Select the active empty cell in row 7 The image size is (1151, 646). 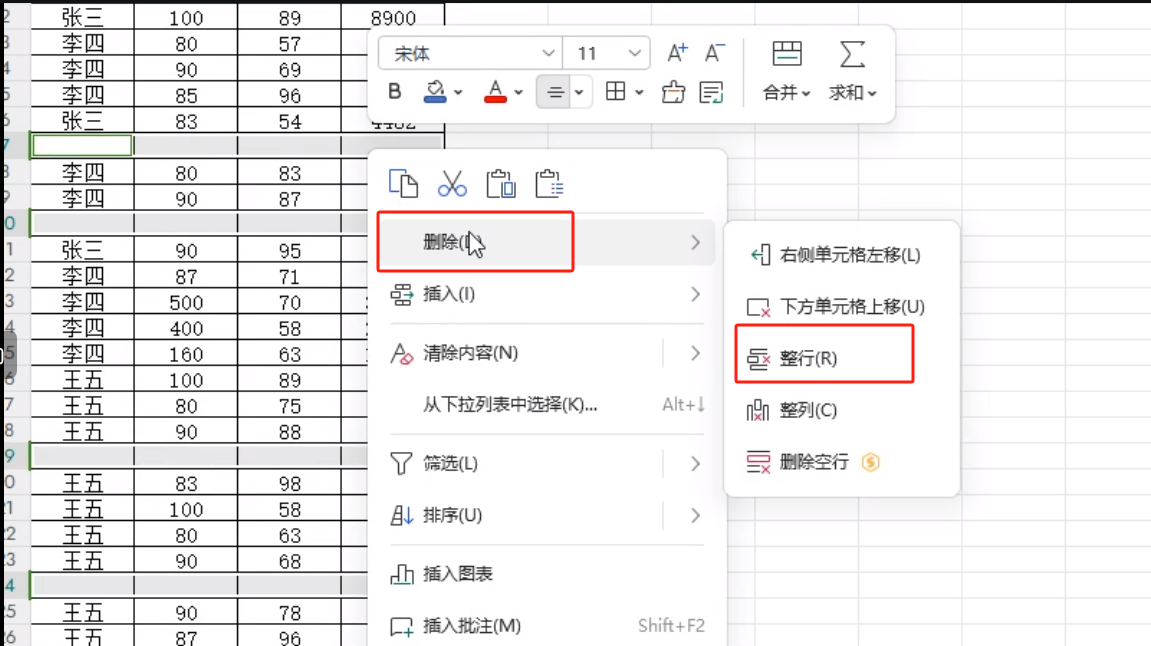[x=82, y=145]
